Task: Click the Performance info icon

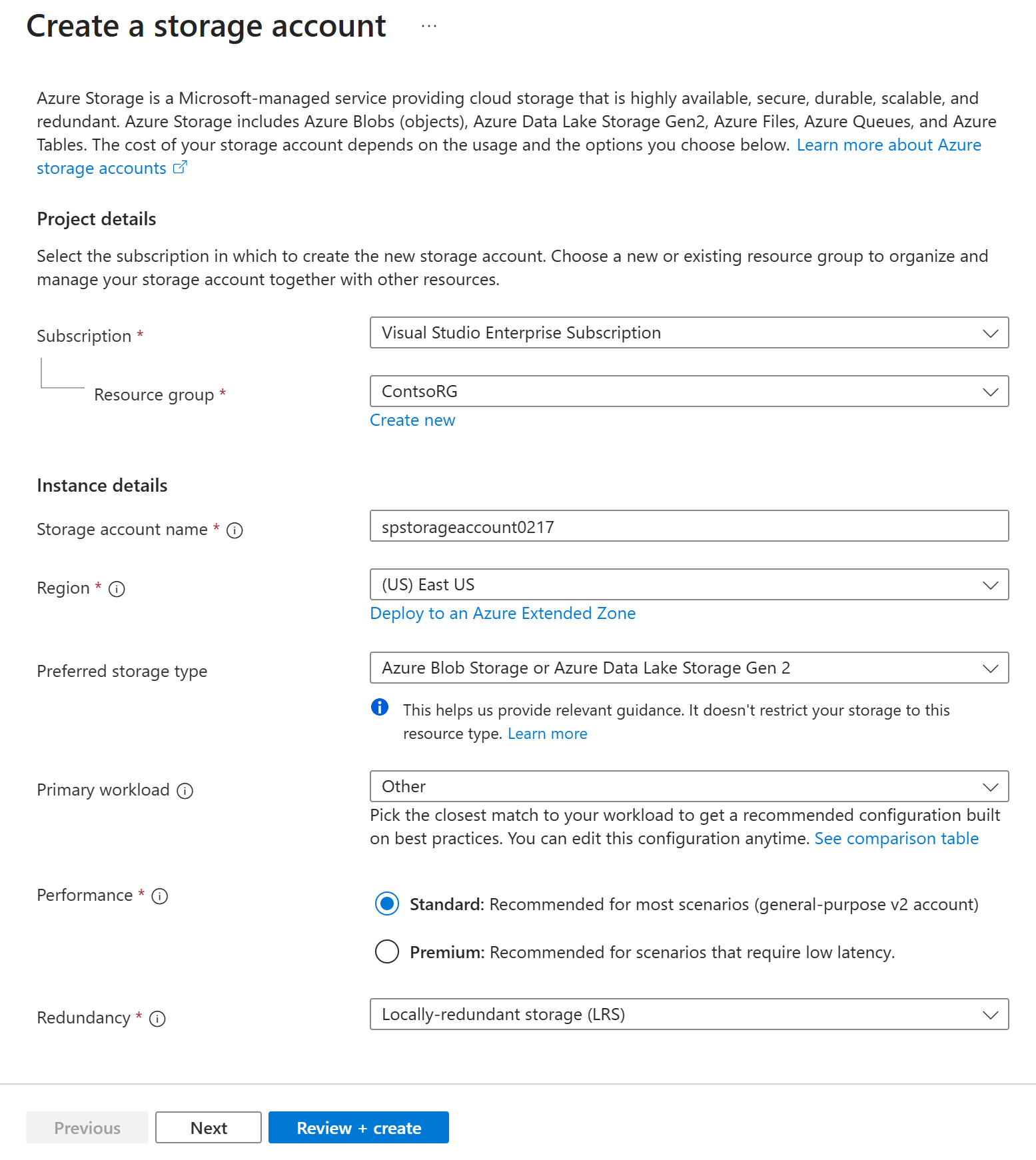Action: click(x=160, y=896)
